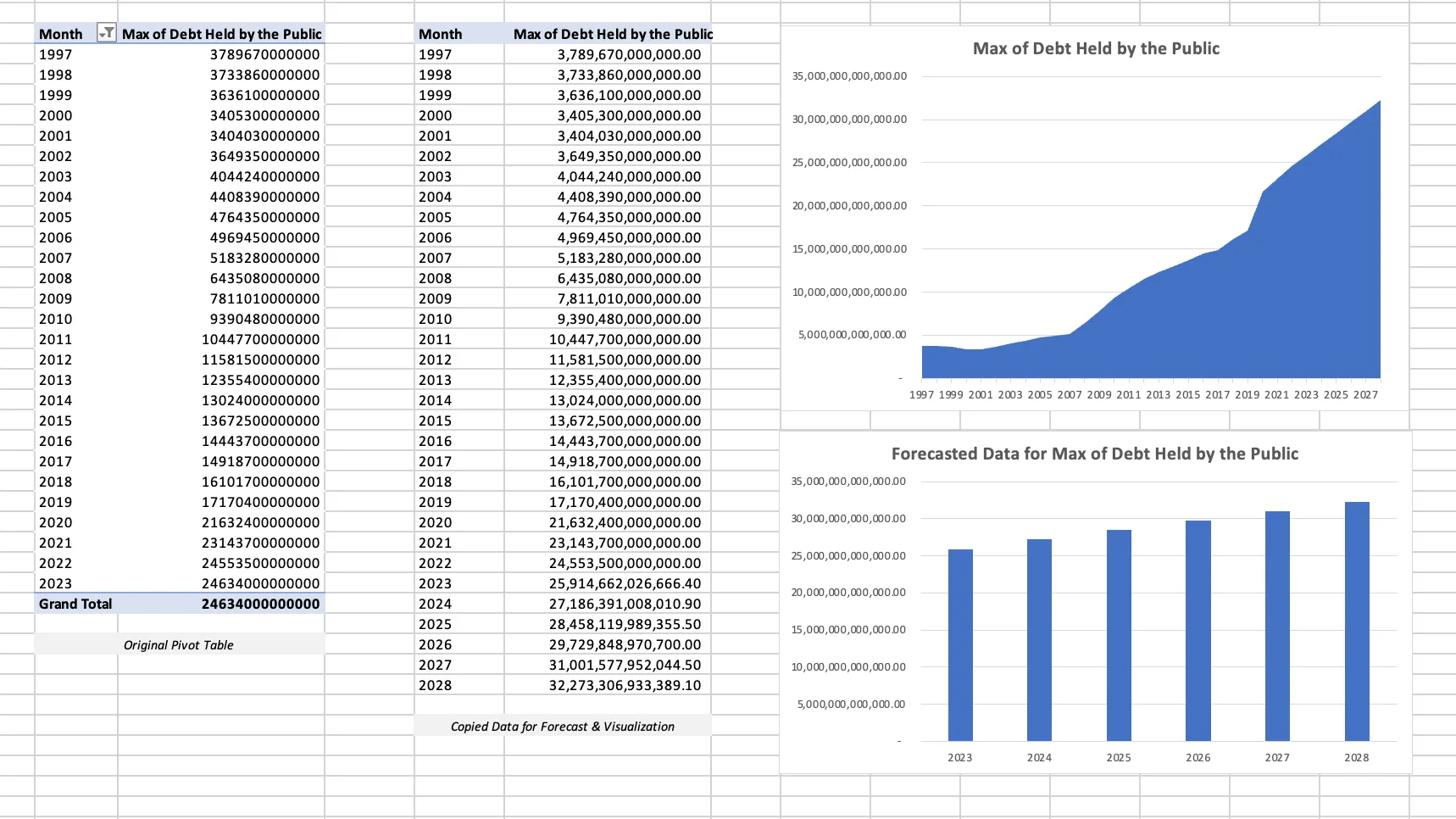Select the 2028 forecast value 32,273,306,933,389.10
1456x819 pixels.
[625, 685]
